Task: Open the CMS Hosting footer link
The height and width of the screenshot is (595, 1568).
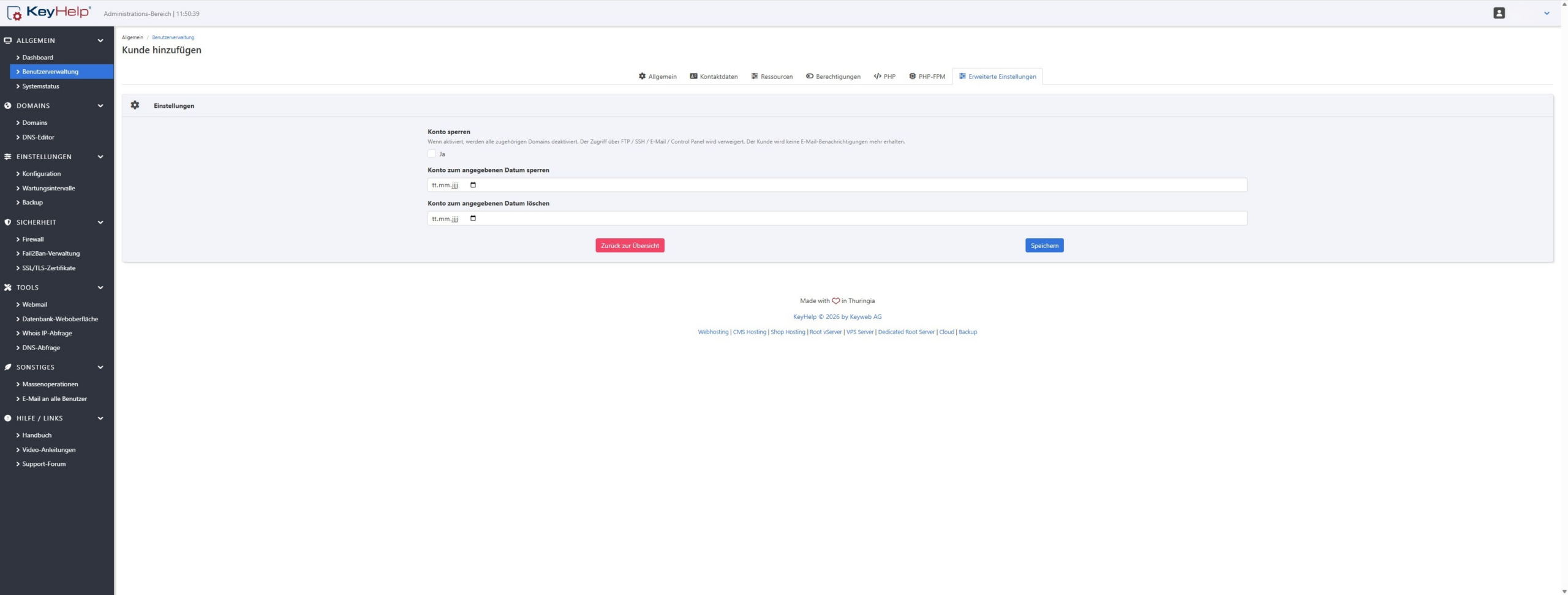Action: (750, 332)
